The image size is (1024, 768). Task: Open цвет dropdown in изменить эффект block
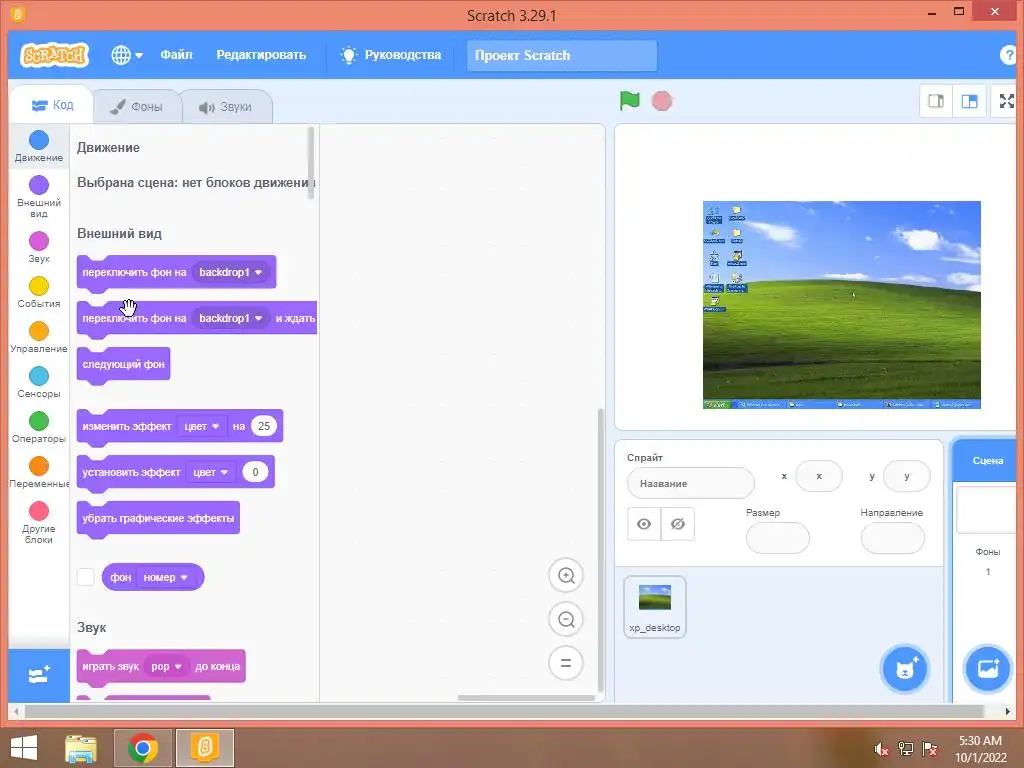tap(202, 426)
